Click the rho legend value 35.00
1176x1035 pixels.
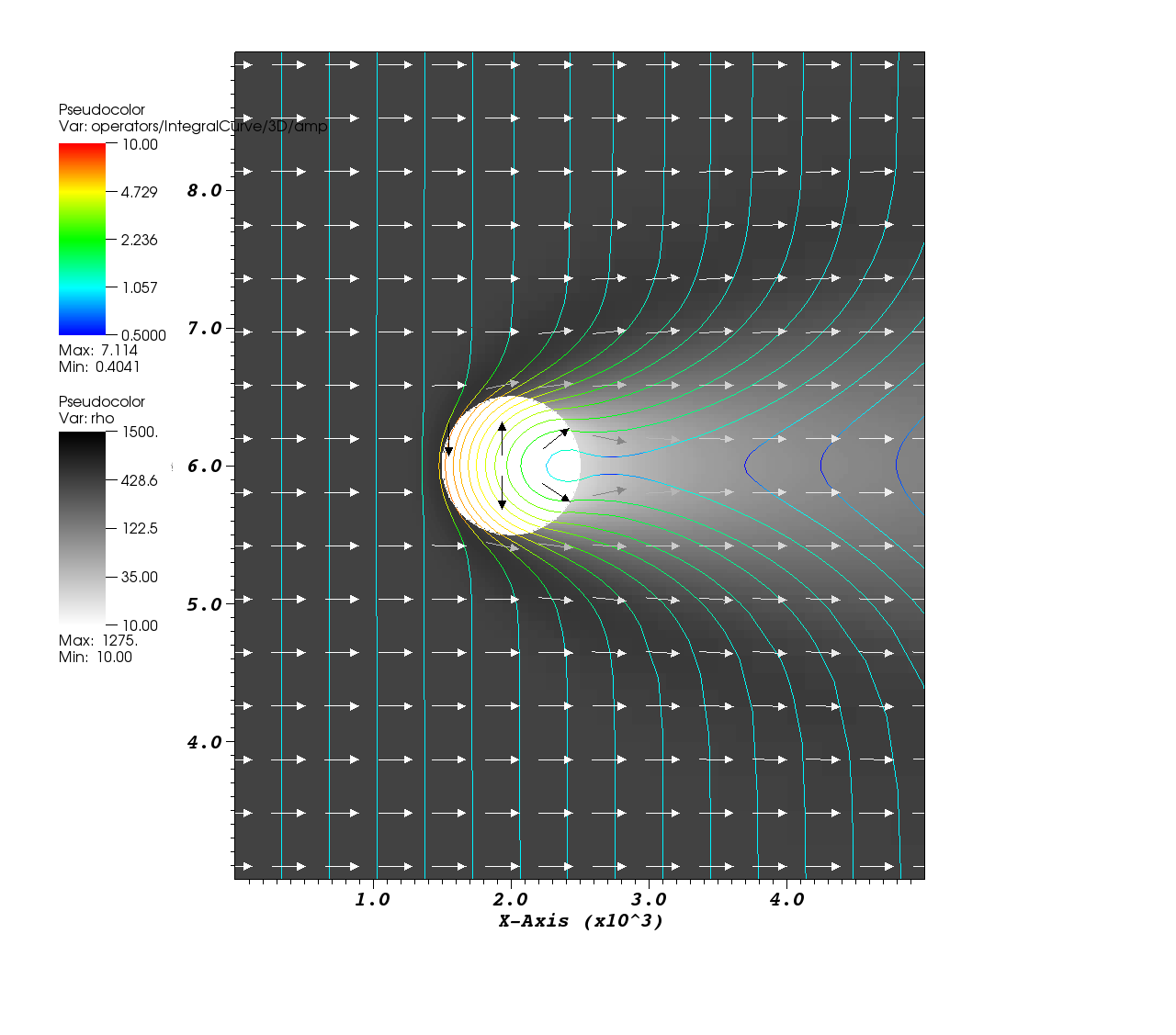coord(140,577)
